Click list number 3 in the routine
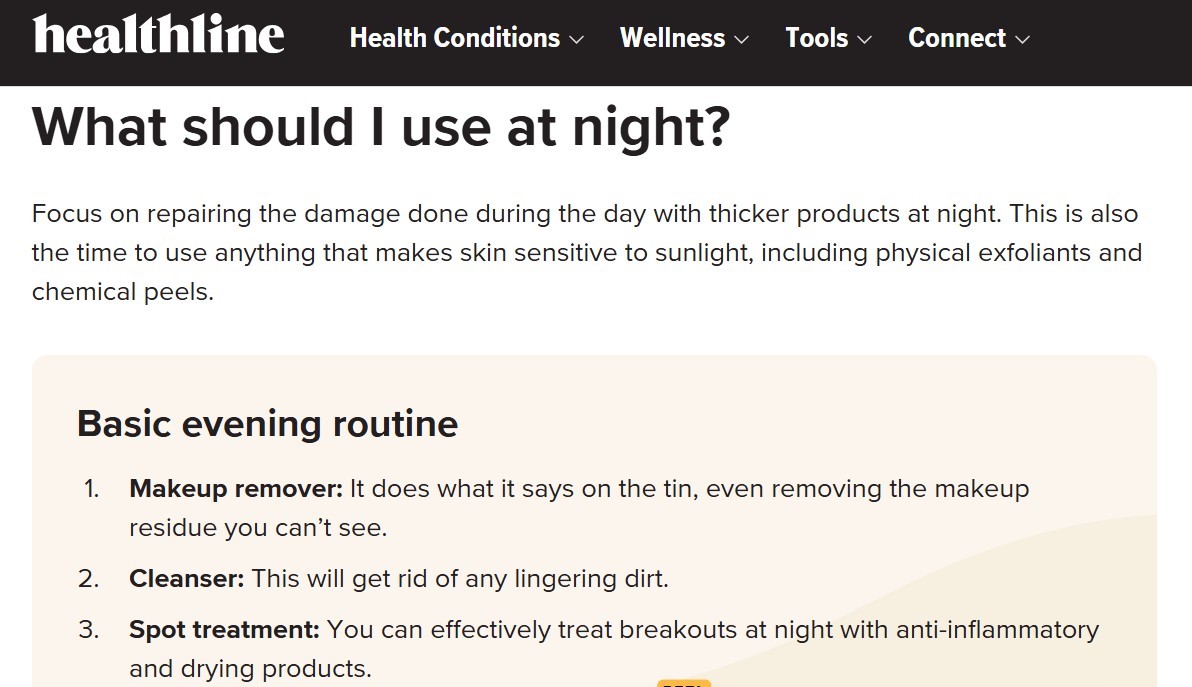 click(x=88, y=630)
